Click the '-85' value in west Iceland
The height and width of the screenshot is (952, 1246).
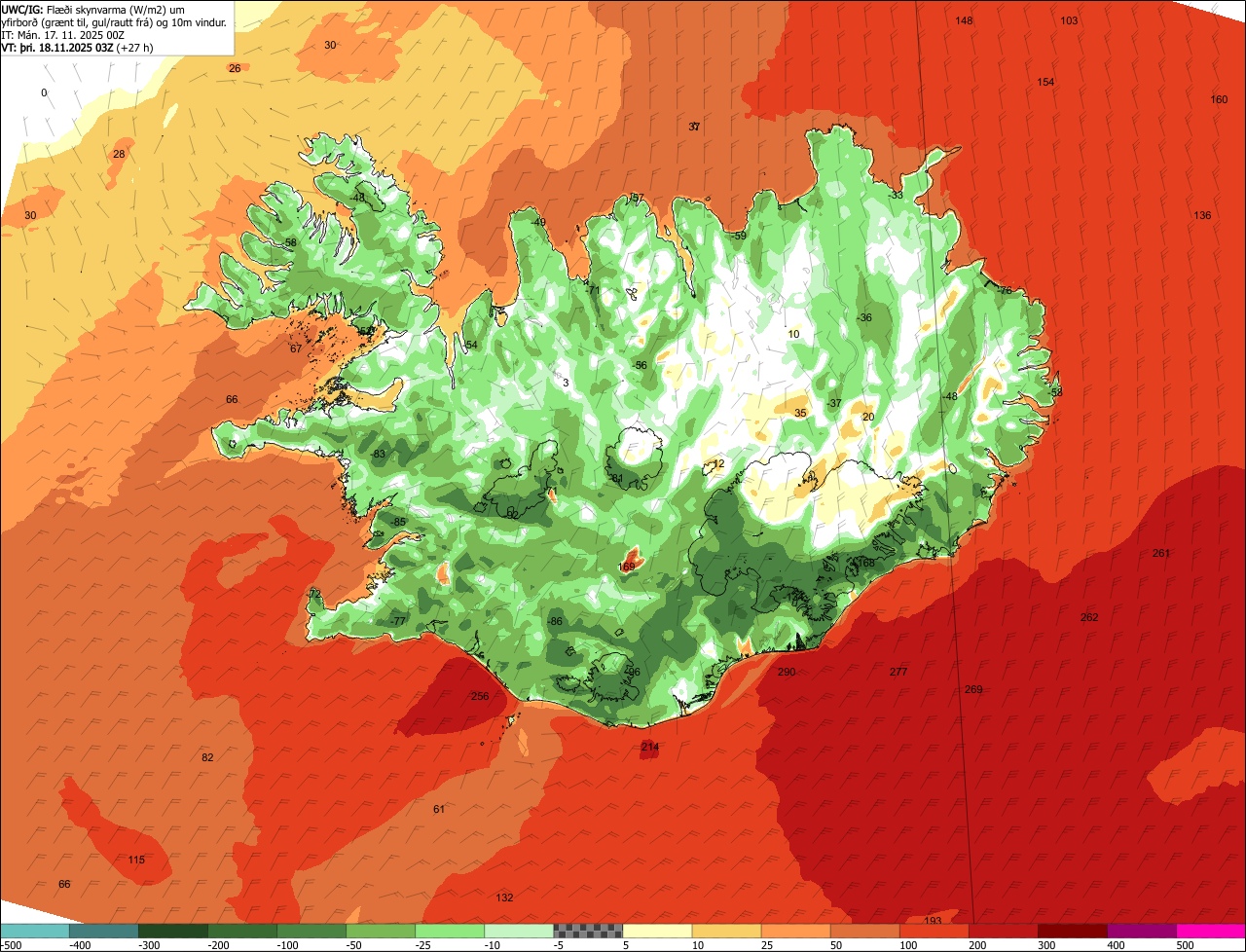point(398,522)
